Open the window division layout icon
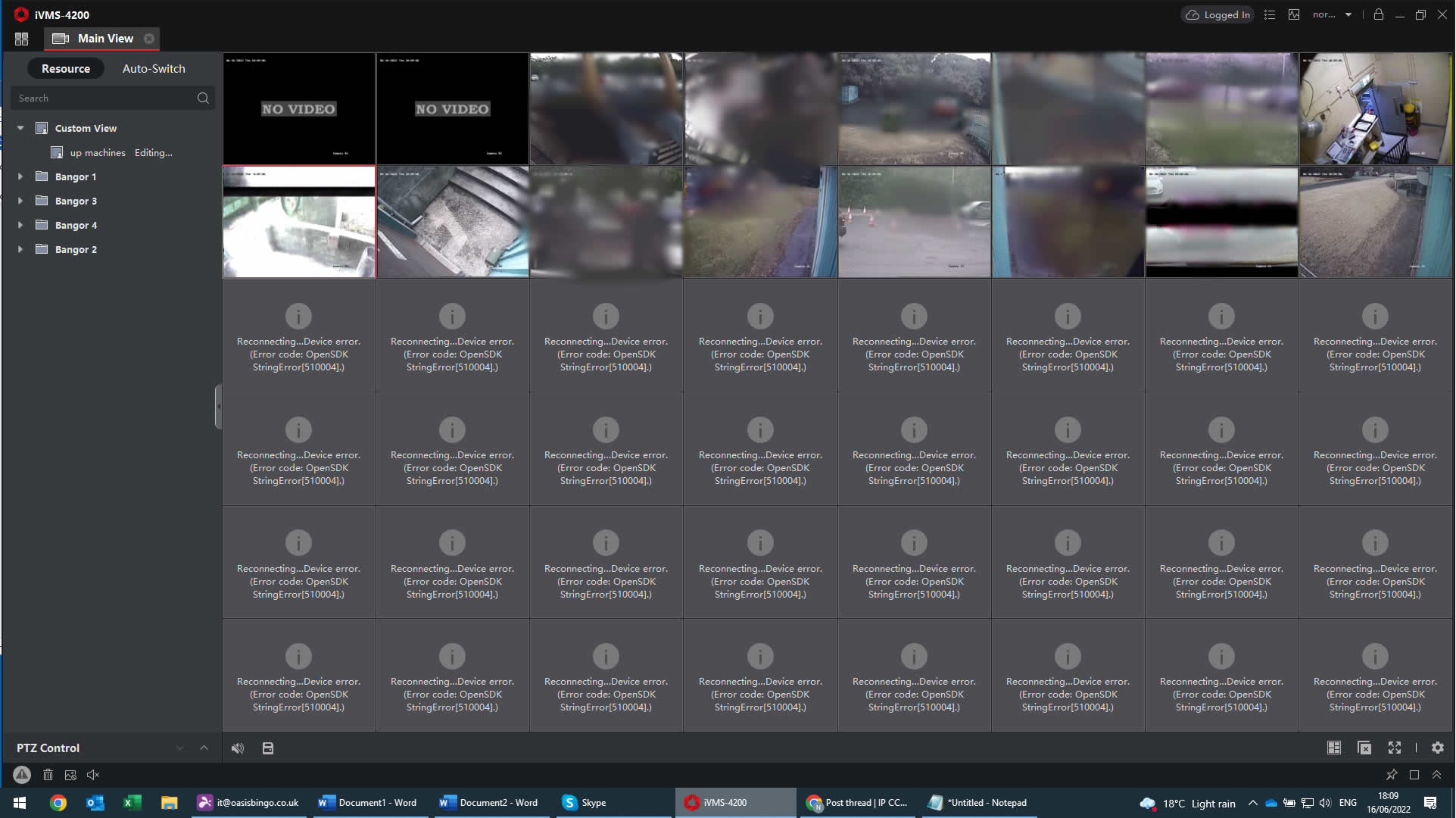The width and height of the screenshot is (1456, 818). (1334, 748)
